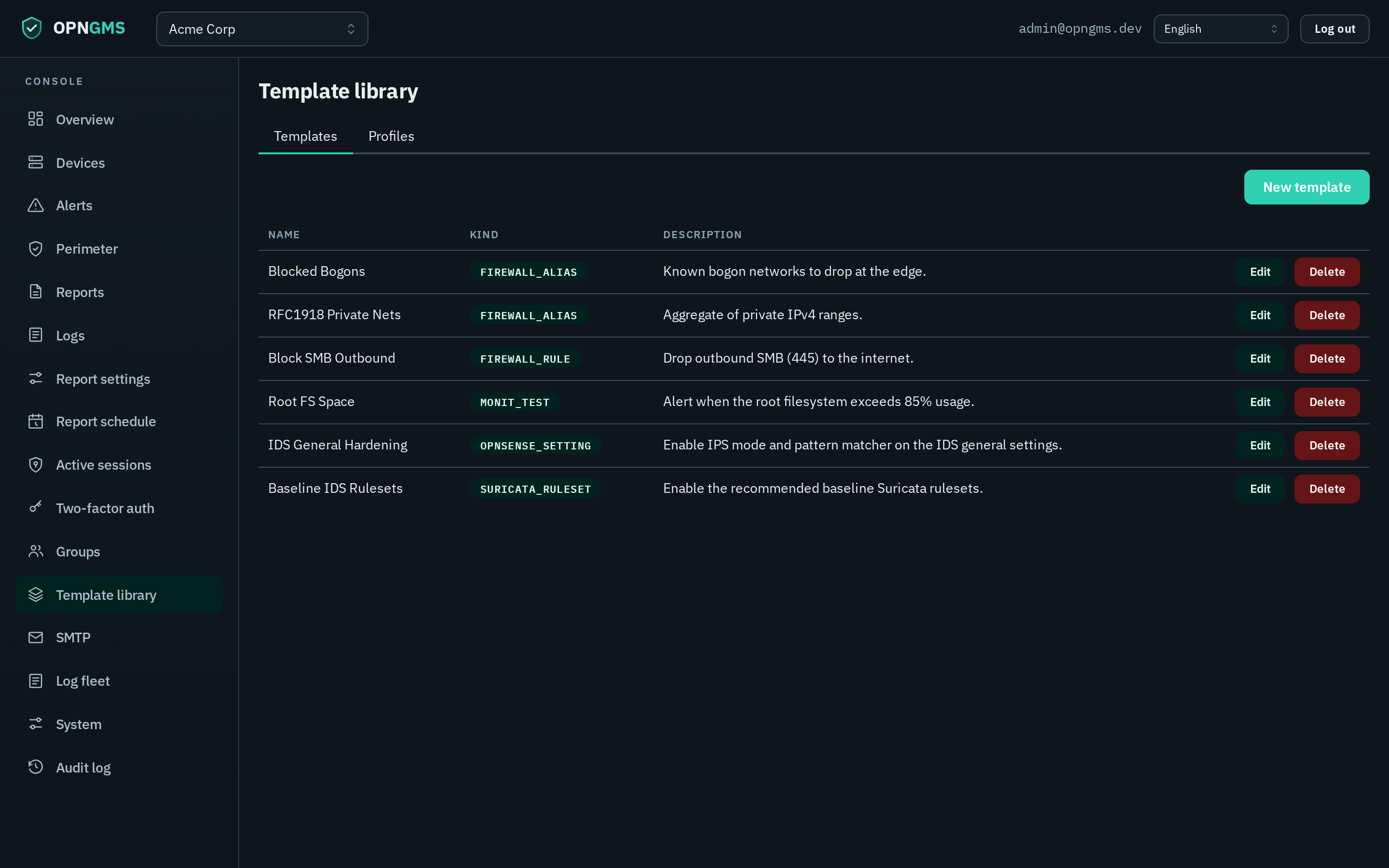1389x868 pixels.
Task: Log out of the console
Action: pyautogui.click(x=1335, y=29)
